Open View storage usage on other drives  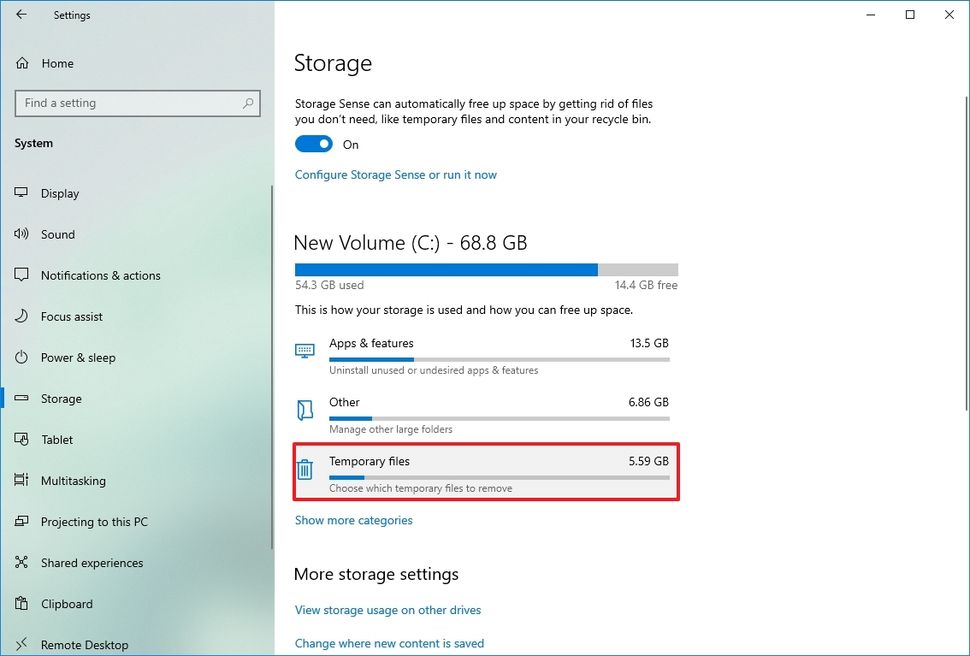coord(388,610)
